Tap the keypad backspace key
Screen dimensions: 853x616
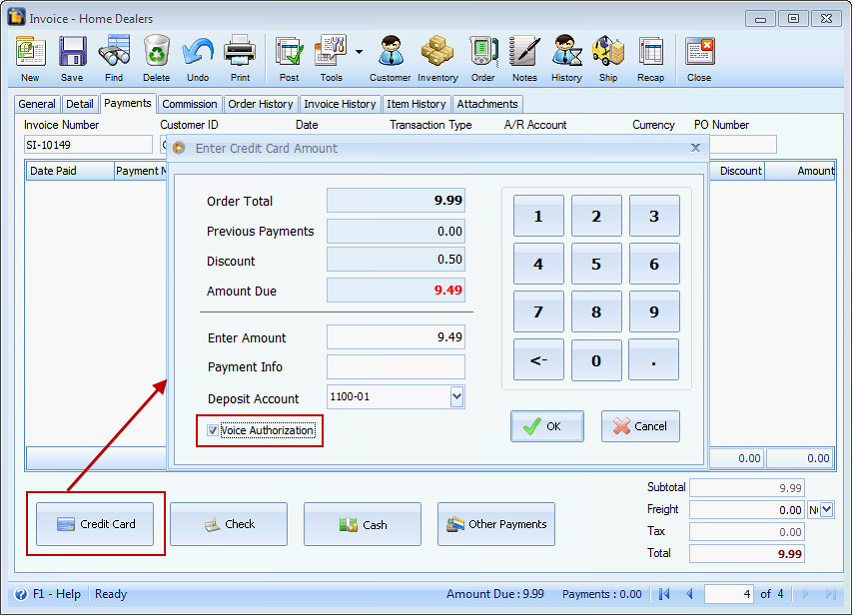(539, 360)
